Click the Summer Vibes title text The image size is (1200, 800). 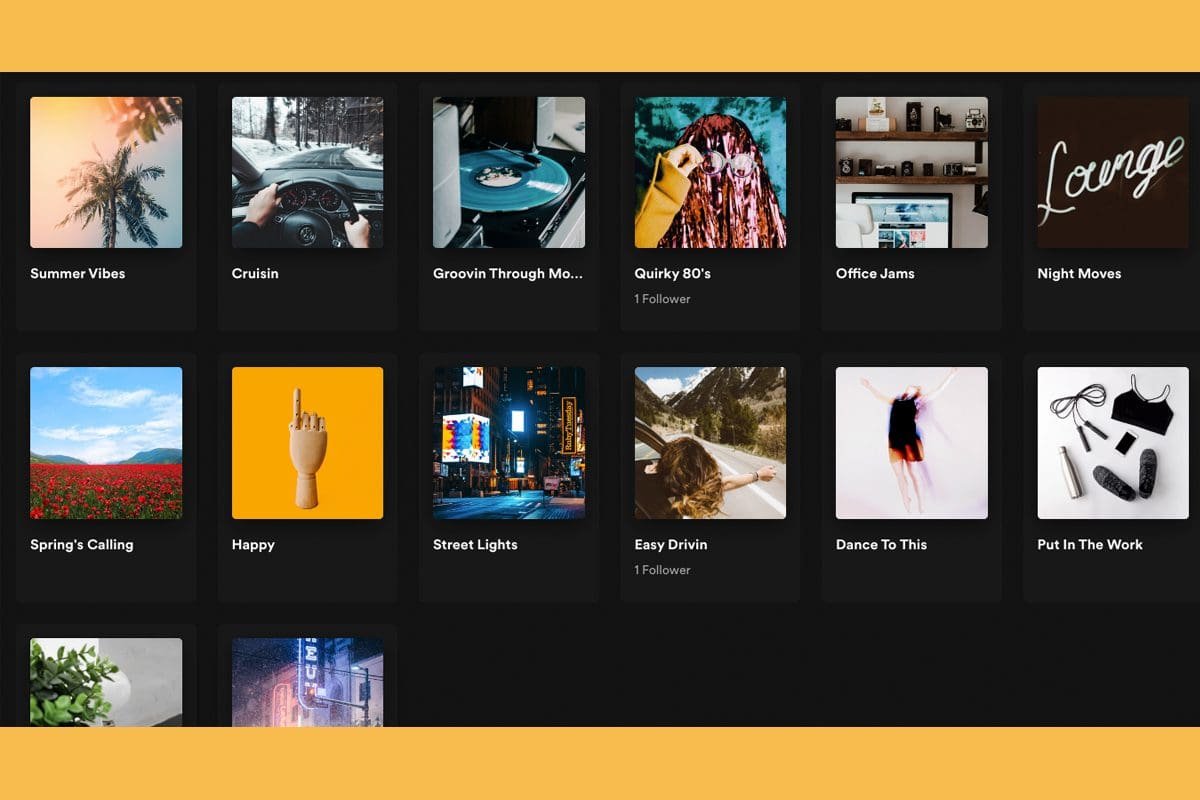click(x=78, y=274)
